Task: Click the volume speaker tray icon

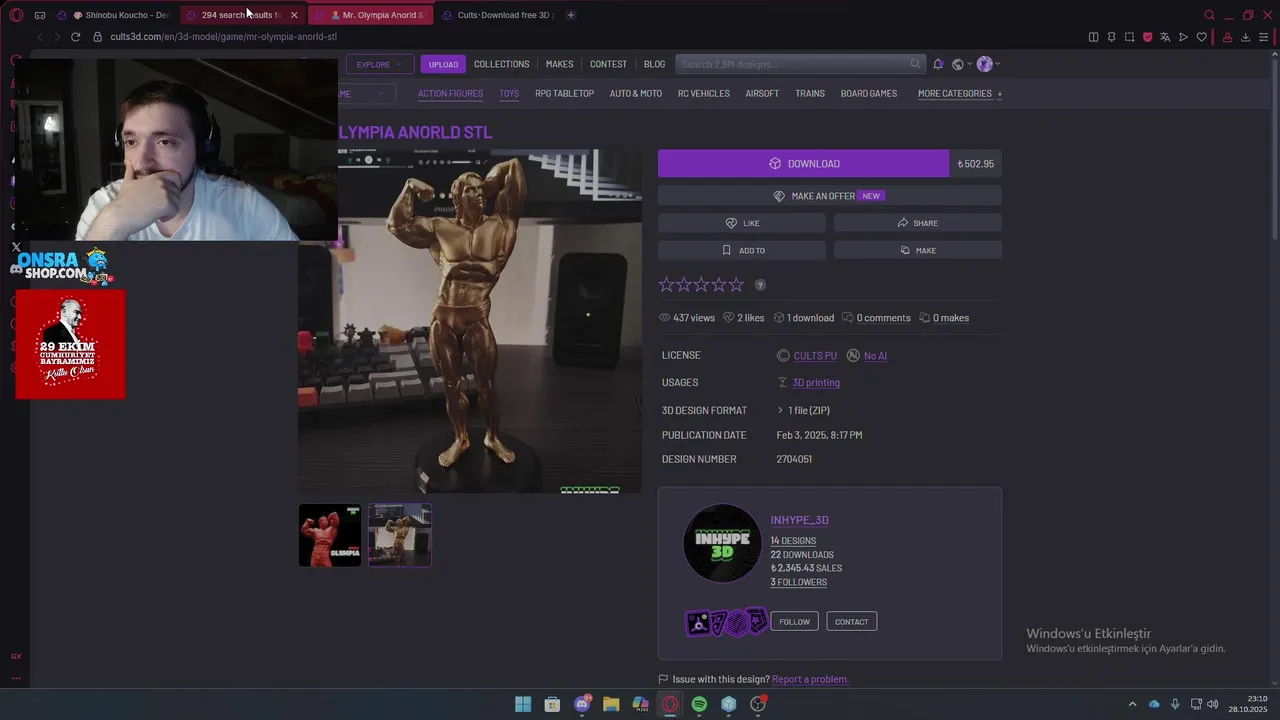Action: point(1214,704)
